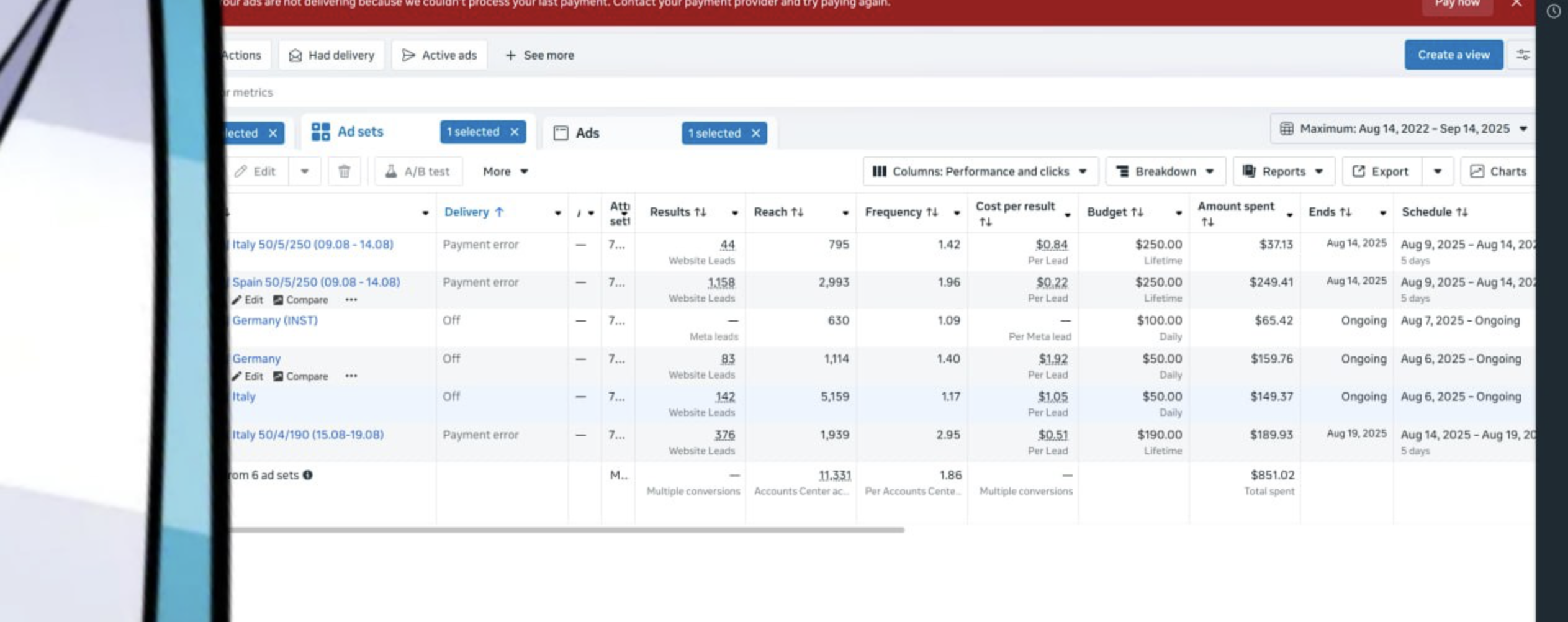Viewport: 1568px width, 622px height.
Task: Dismiss the red payment error banner
Action: coord(1516,4)
